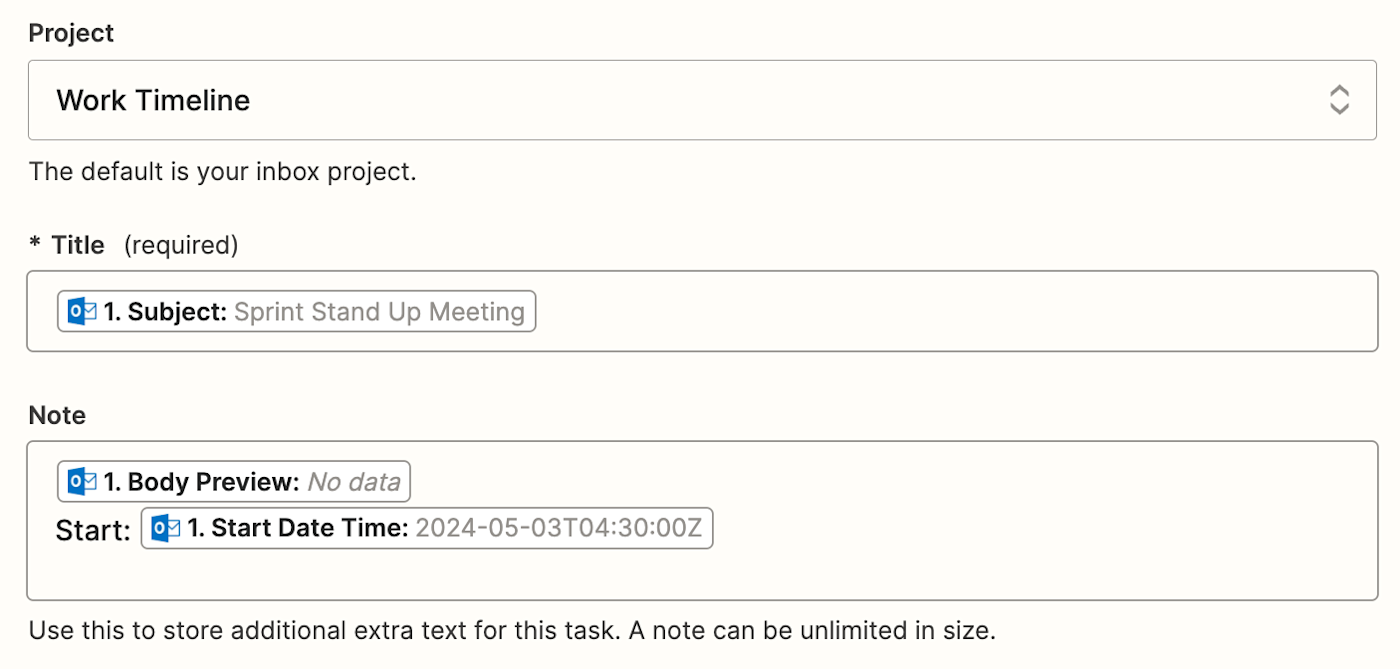The height and width of the screenshot is (669, 1400).
Task: Select the "1. Start Date Time:" pill label
Action: (x=297, y=529)
